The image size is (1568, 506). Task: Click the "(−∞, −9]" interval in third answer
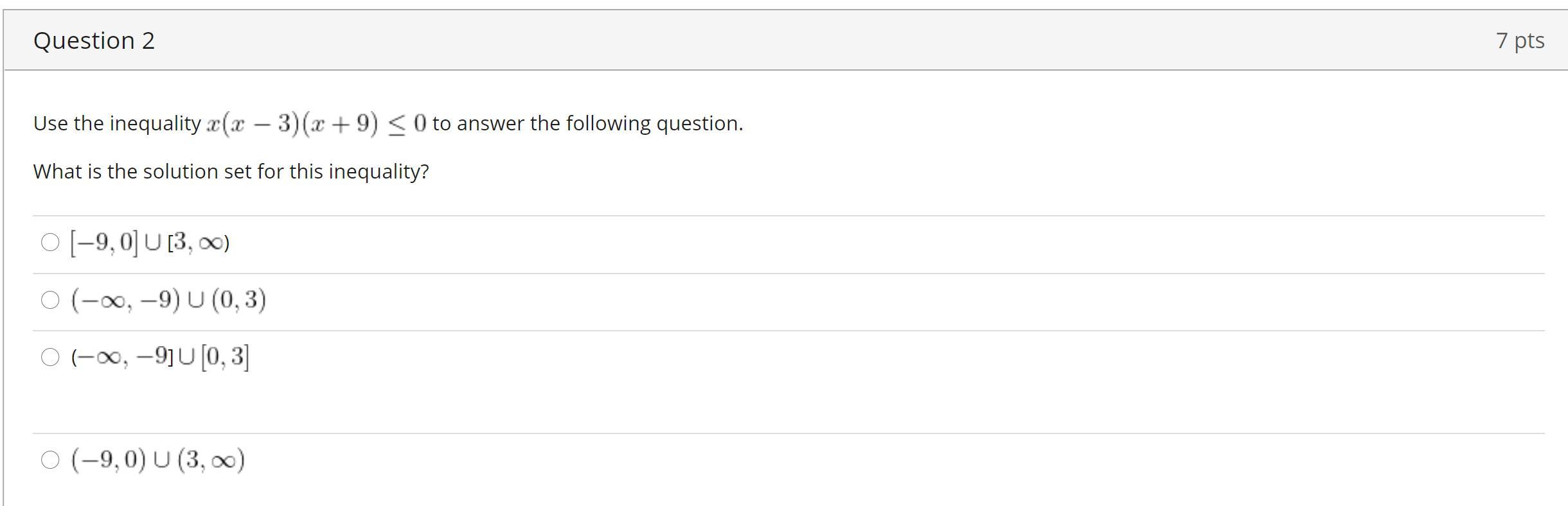pyautogui.click(x=122, y=357)
